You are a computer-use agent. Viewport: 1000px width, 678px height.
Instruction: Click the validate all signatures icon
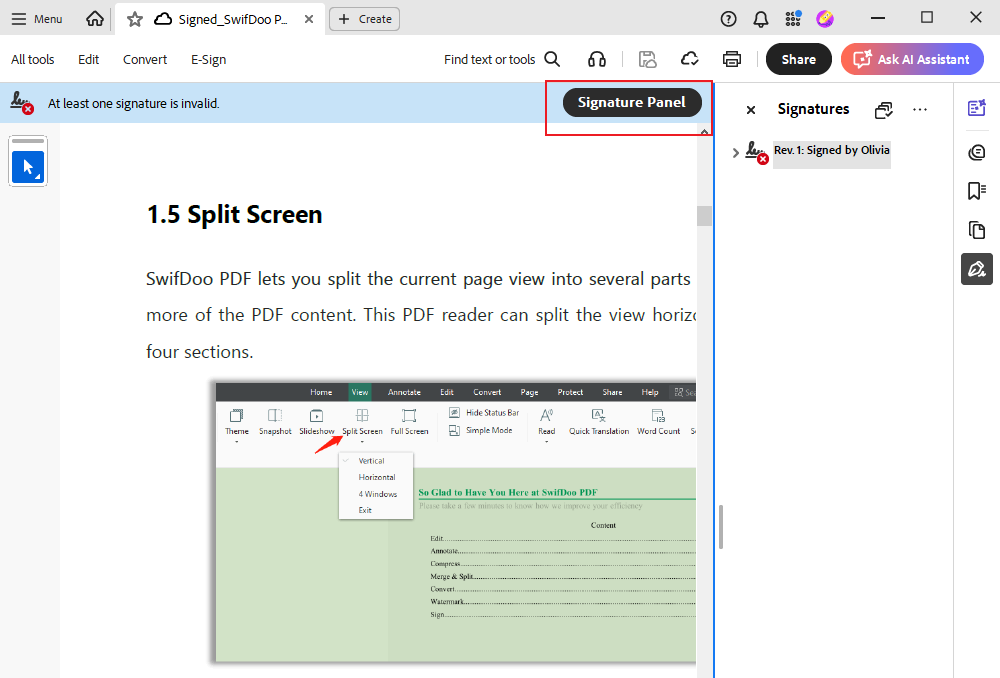pyautogui.click(x=883, y=110)
